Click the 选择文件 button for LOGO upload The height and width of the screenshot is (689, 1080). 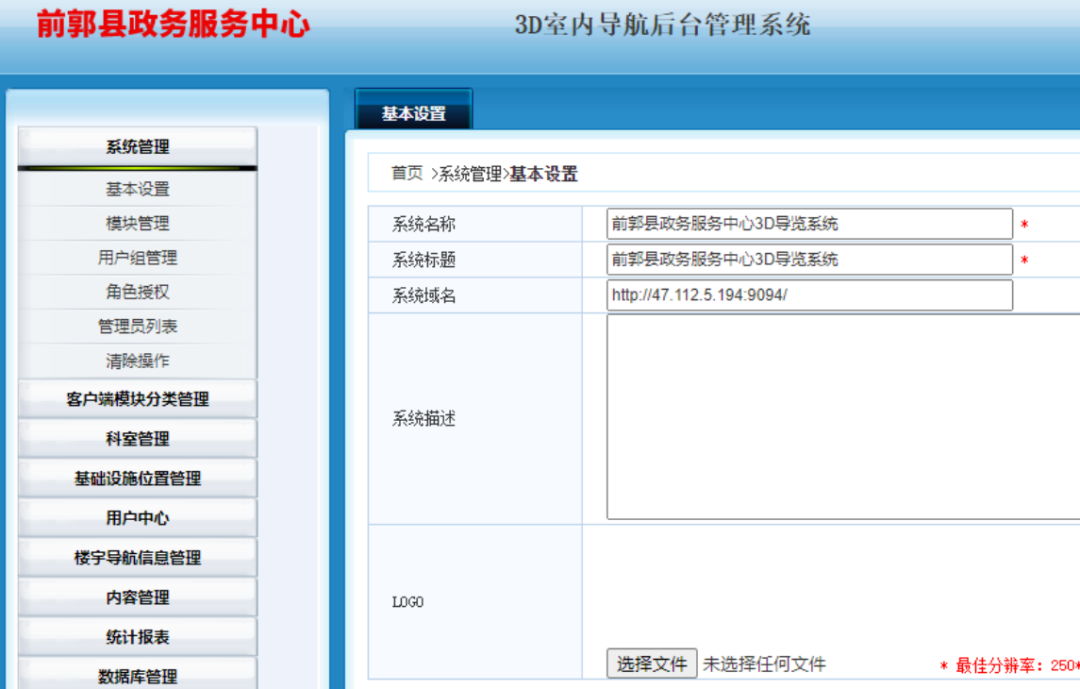653,663
